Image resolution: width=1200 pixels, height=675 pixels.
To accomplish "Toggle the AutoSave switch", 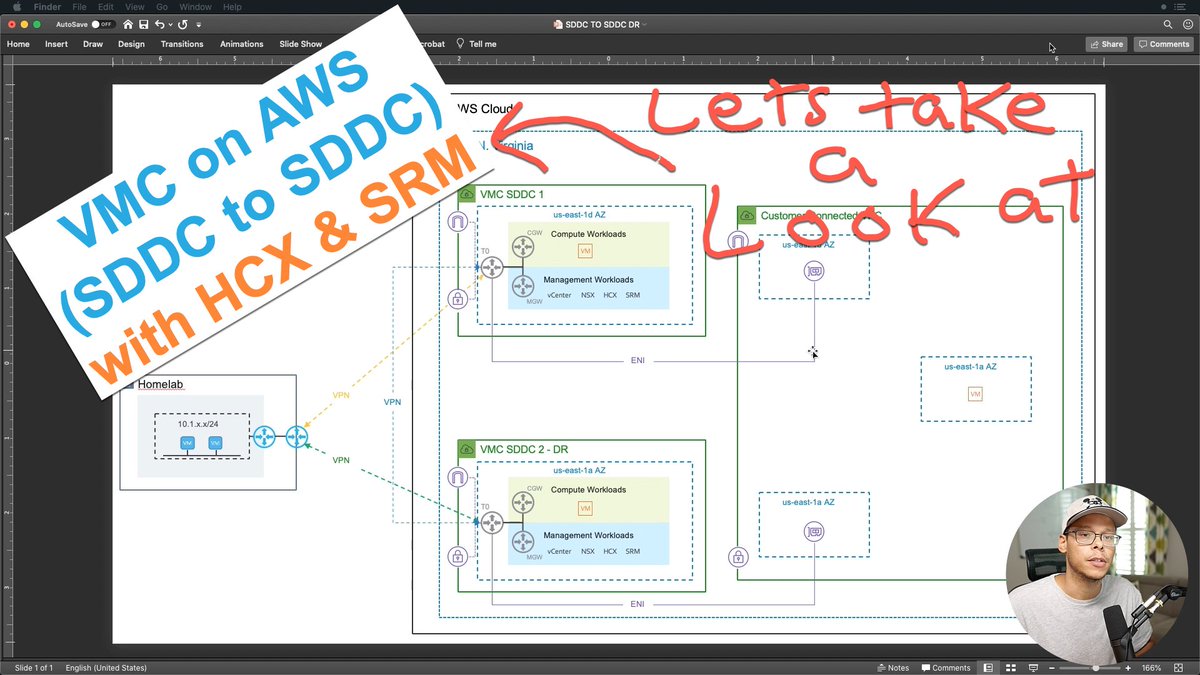I will [102, 23].
